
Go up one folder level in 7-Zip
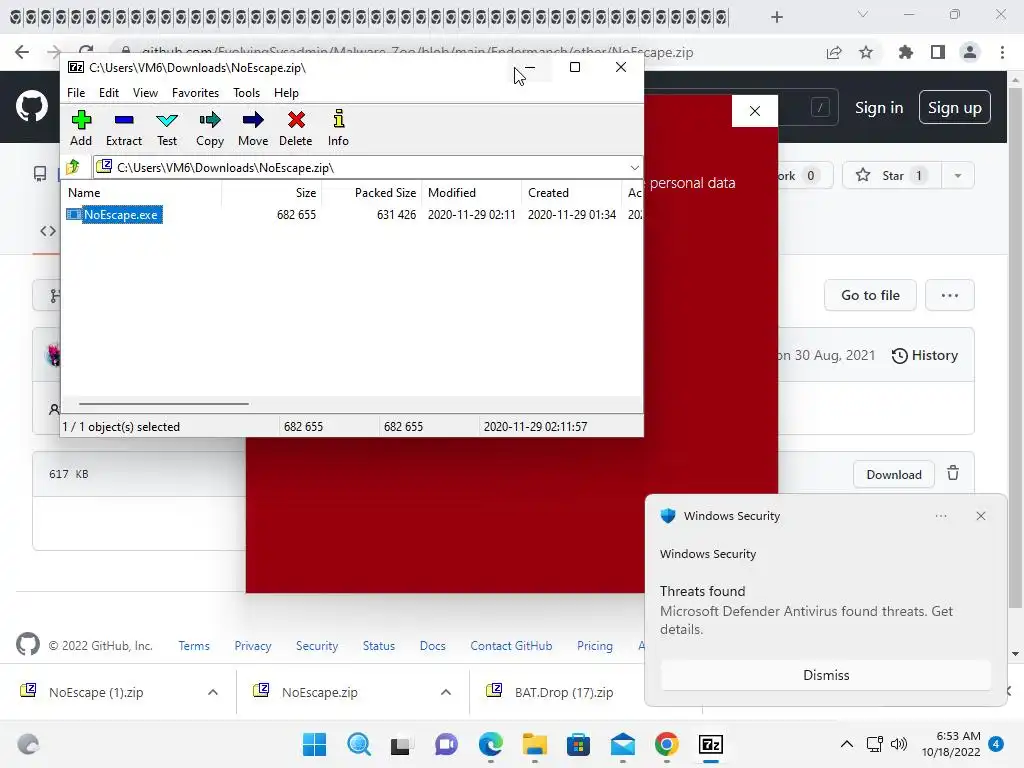(x=73, y=167)
